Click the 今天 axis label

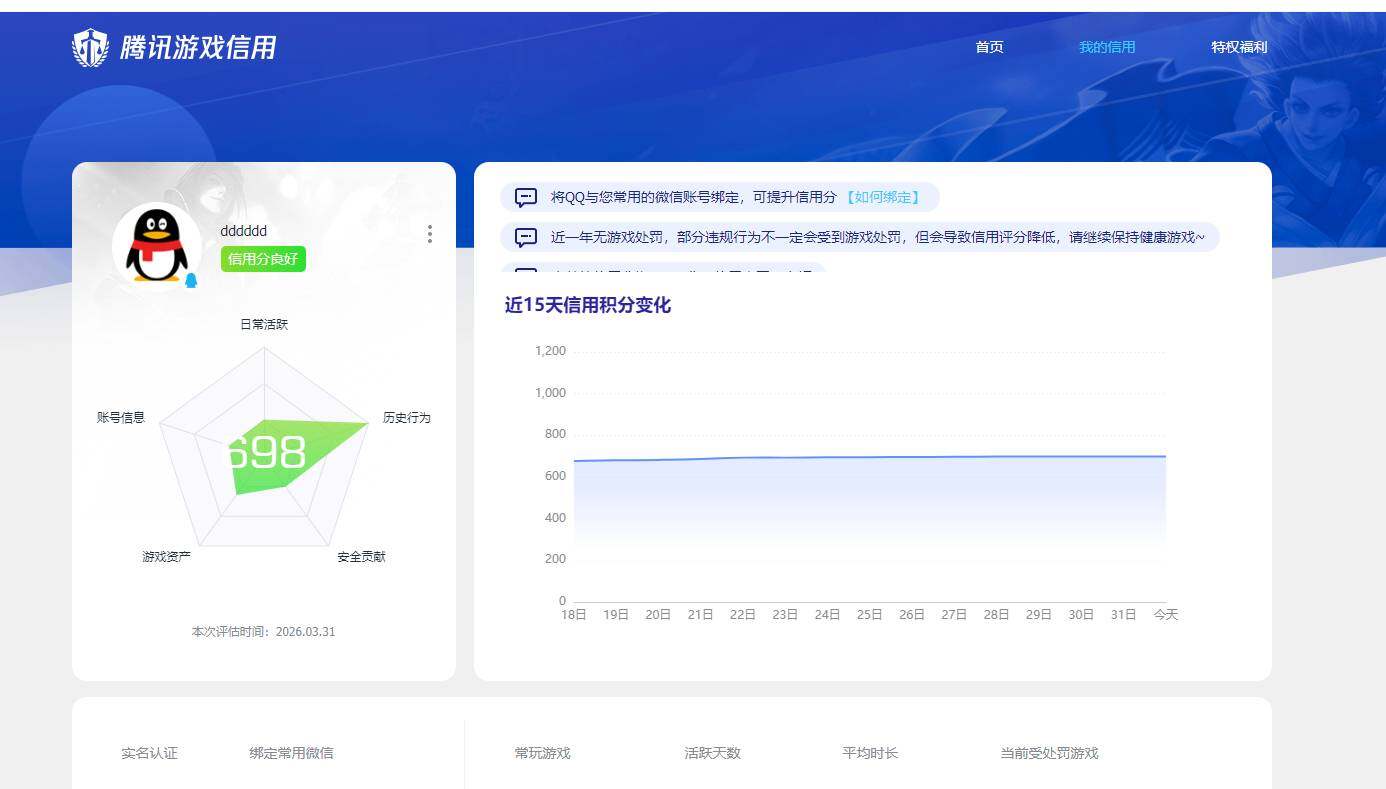tap(1166, 615)
